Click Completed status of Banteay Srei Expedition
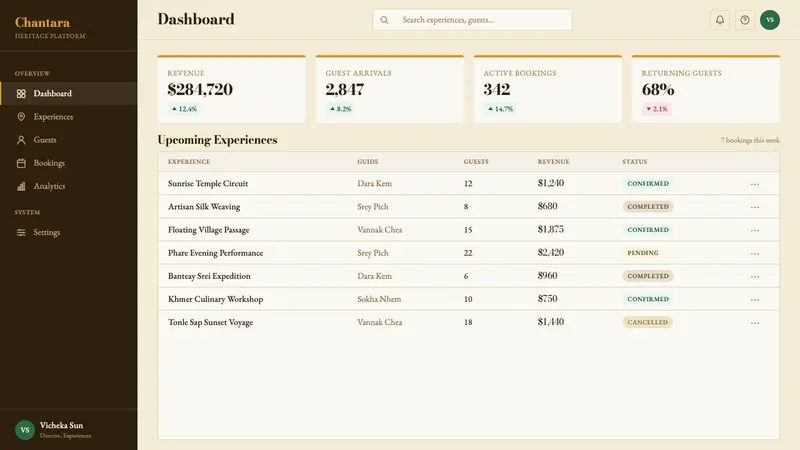 (648, 276)
